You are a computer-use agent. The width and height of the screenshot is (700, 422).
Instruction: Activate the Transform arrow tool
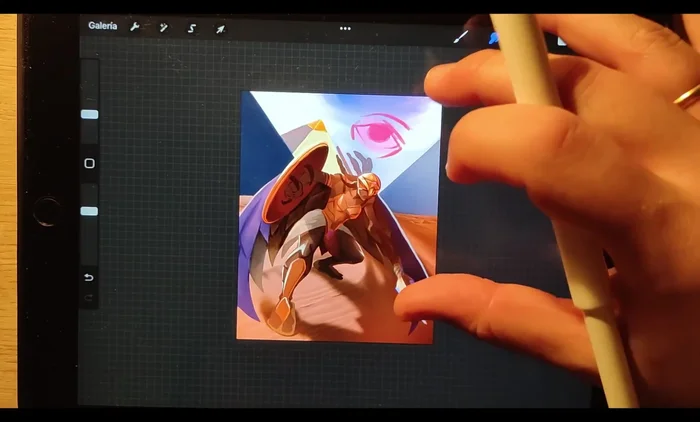[220, 28]
